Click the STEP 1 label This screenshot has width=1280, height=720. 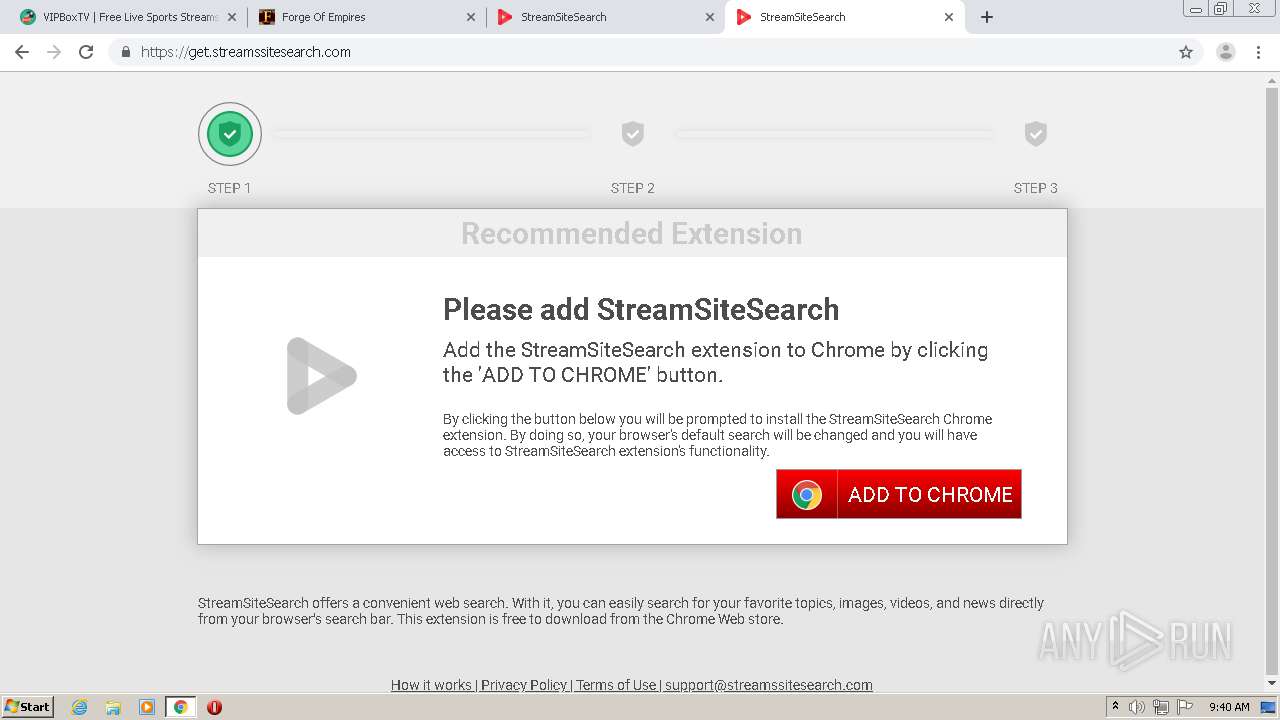pyautogui.click(x=229, y=188)
